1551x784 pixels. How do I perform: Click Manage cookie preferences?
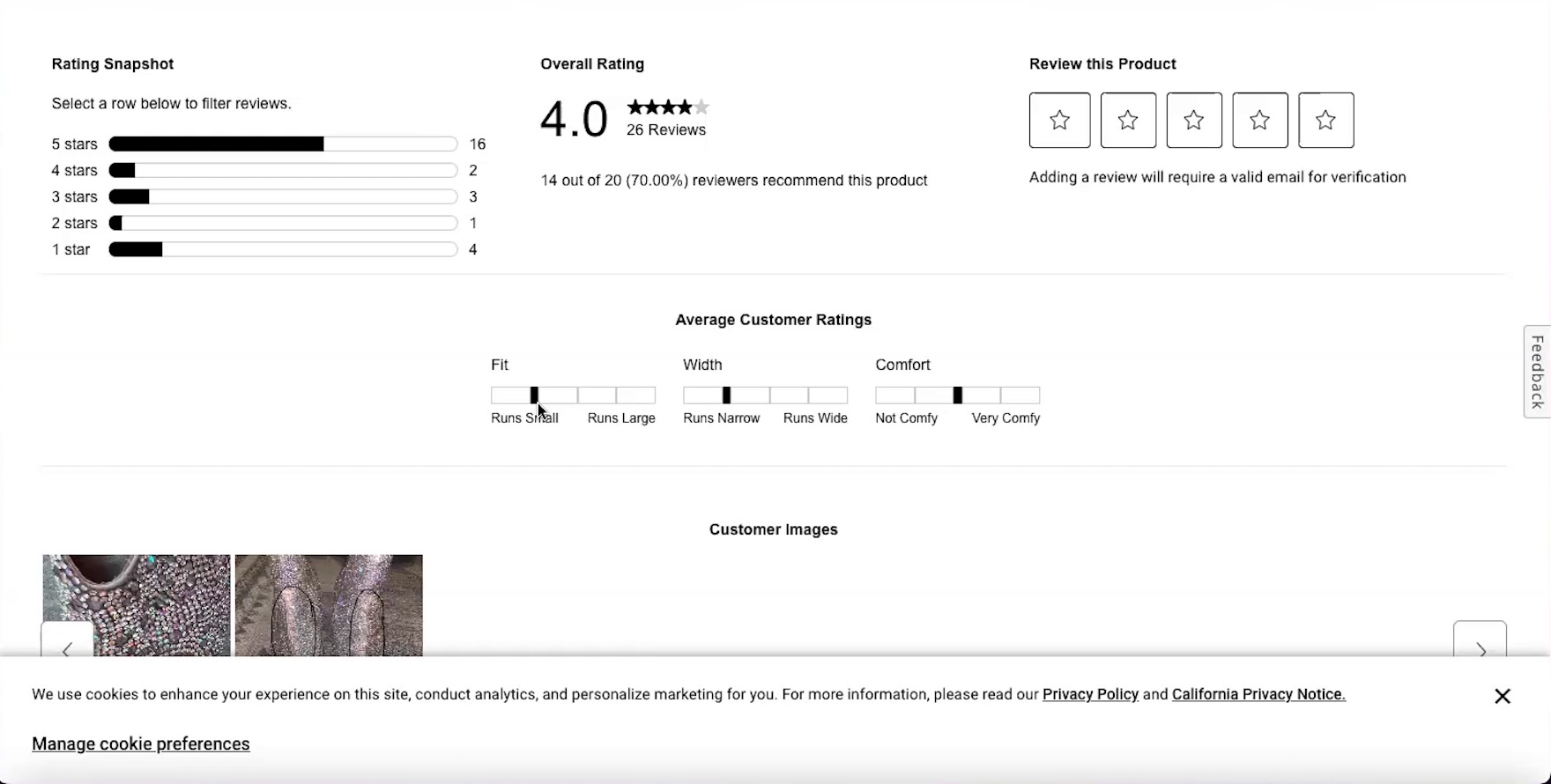(x=141, y=744)
